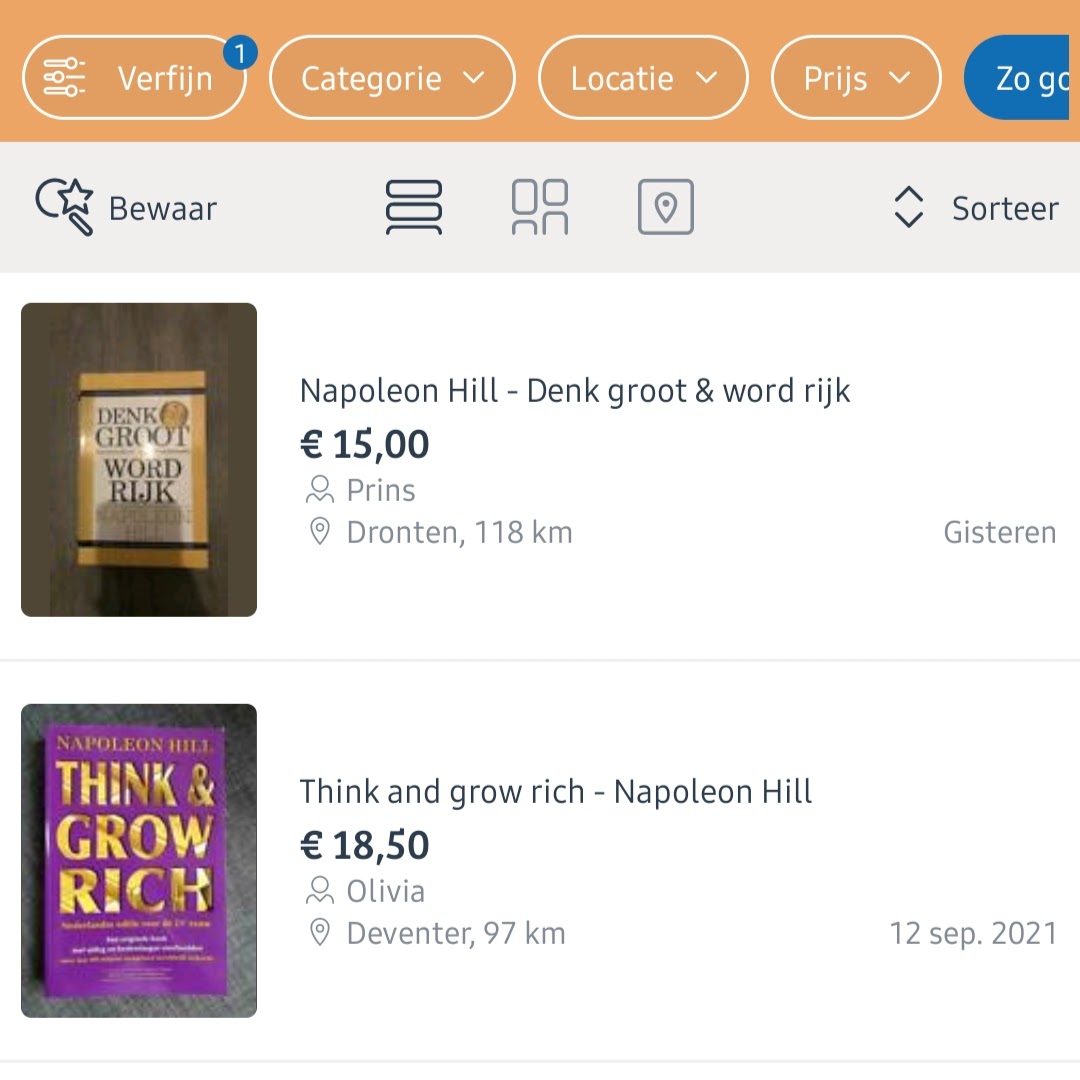Tap the Bewaar saved search star icon
Image resolution: width=1080 pixels, height=1080 pixels.
[x=64, y=207]
